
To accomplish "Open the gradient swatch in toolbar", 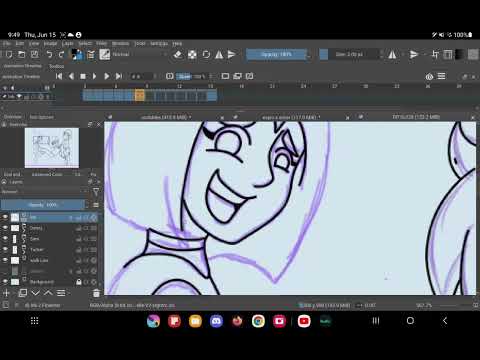I will (x=460, y=54).
